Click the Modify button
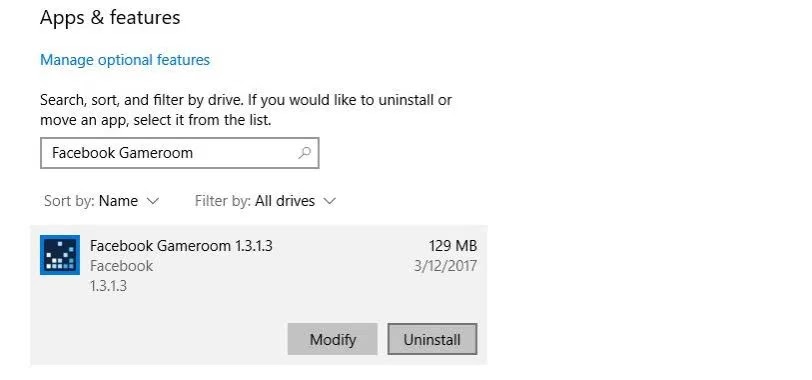The height and width of the screenshot is (380, 812). click(332, 340)
